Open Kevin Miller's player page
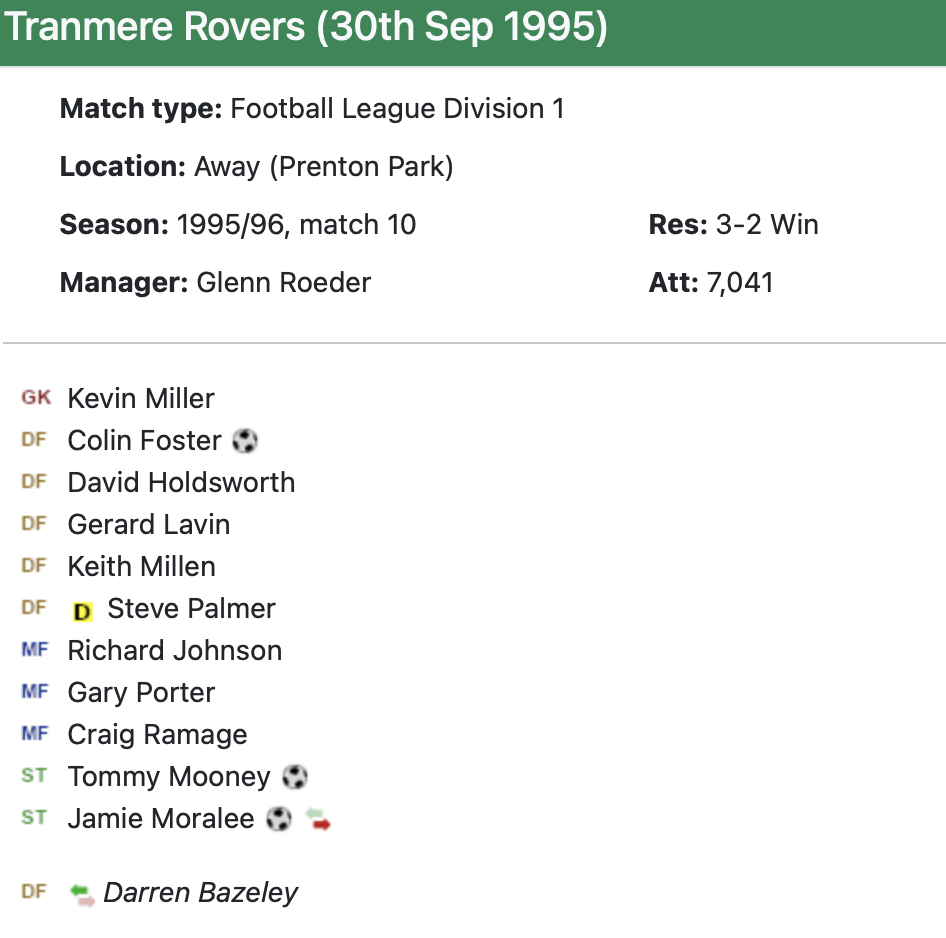This screenshot has width=946, height=938. tap(141, 399)
